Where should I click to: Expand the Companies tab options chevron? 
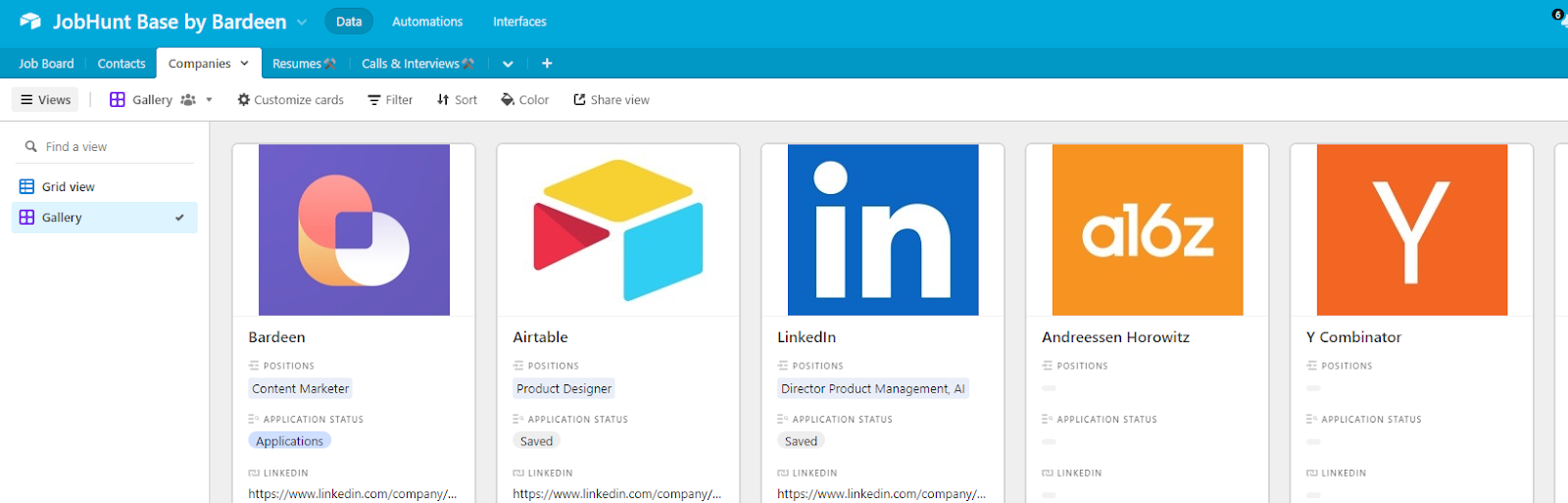(x=244, y=64)
